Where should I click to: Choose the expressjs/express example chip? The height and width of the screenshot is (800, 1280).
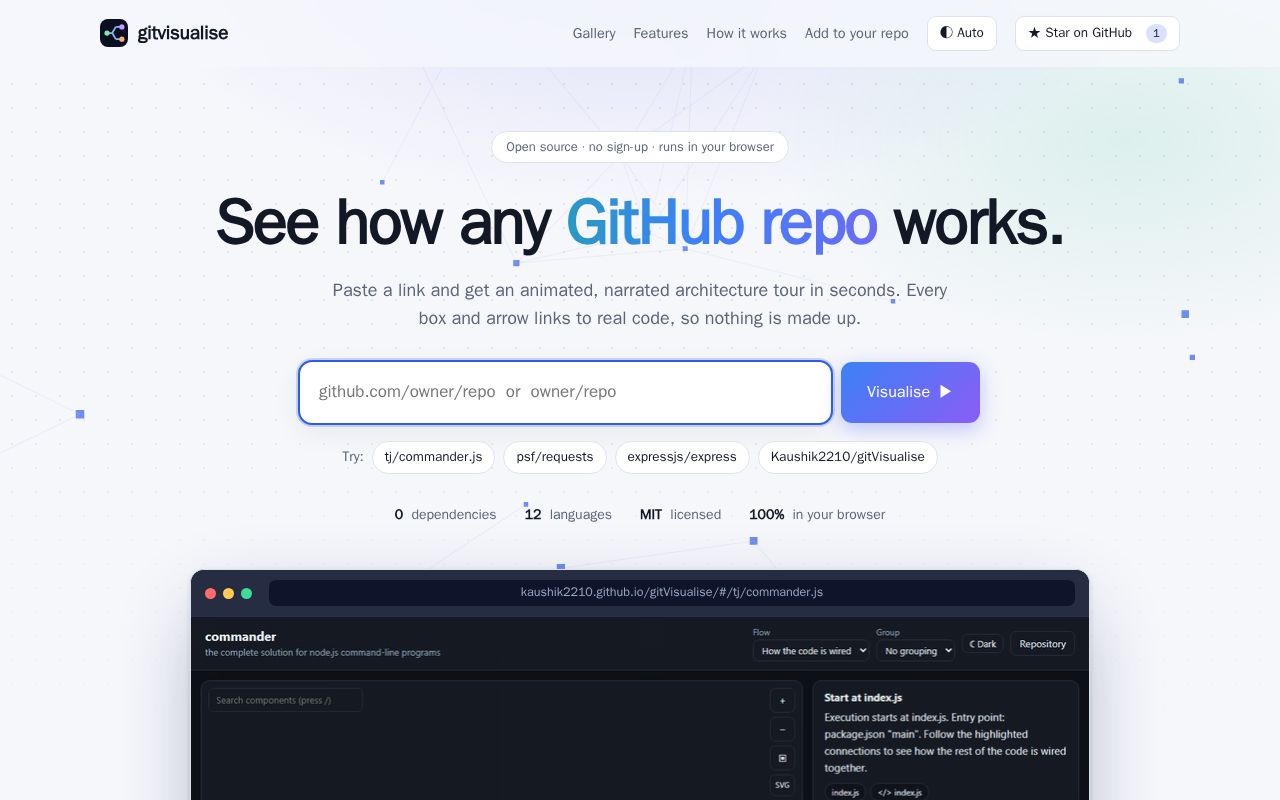[x=682, y=457]
